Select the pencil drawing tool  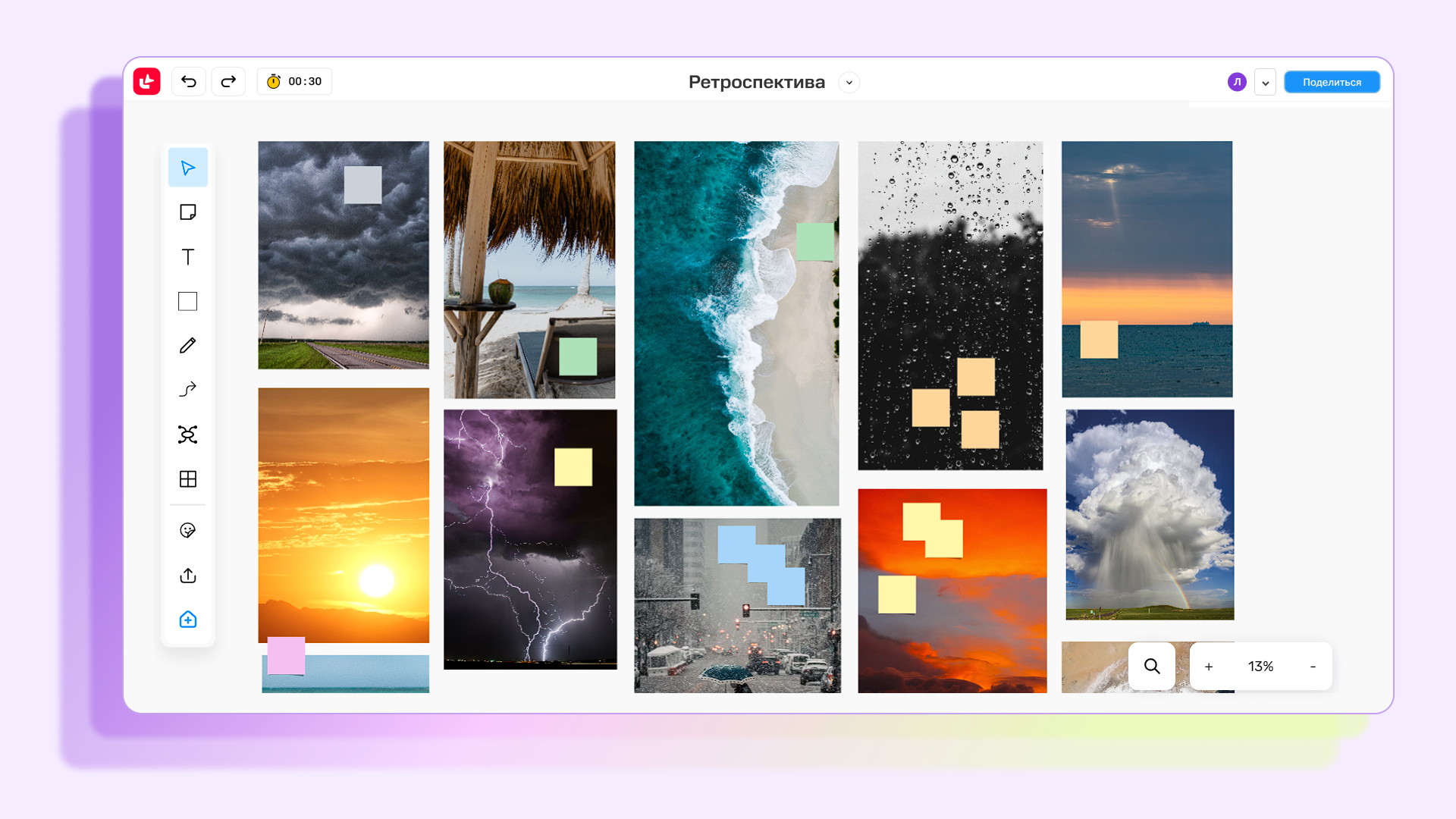(x=187, y=346)
